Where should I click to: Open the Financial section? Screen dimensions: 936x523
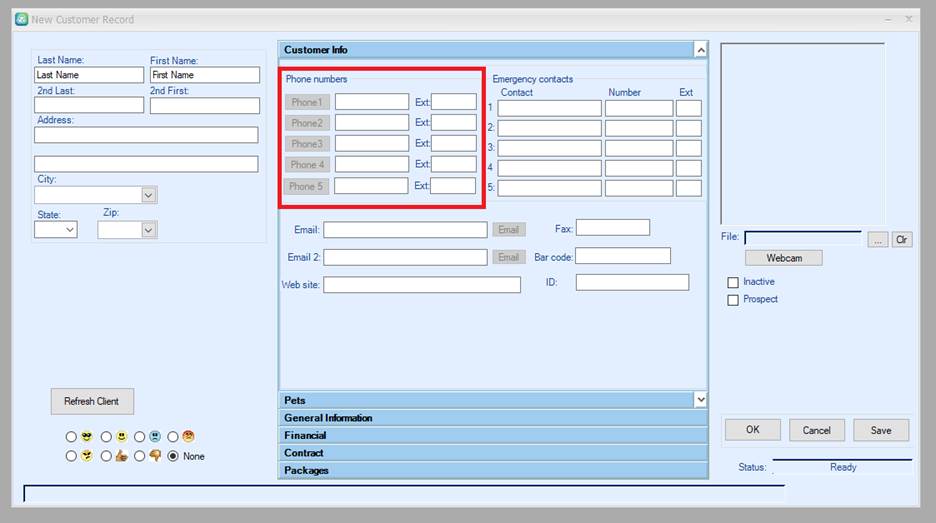(492, 436)
